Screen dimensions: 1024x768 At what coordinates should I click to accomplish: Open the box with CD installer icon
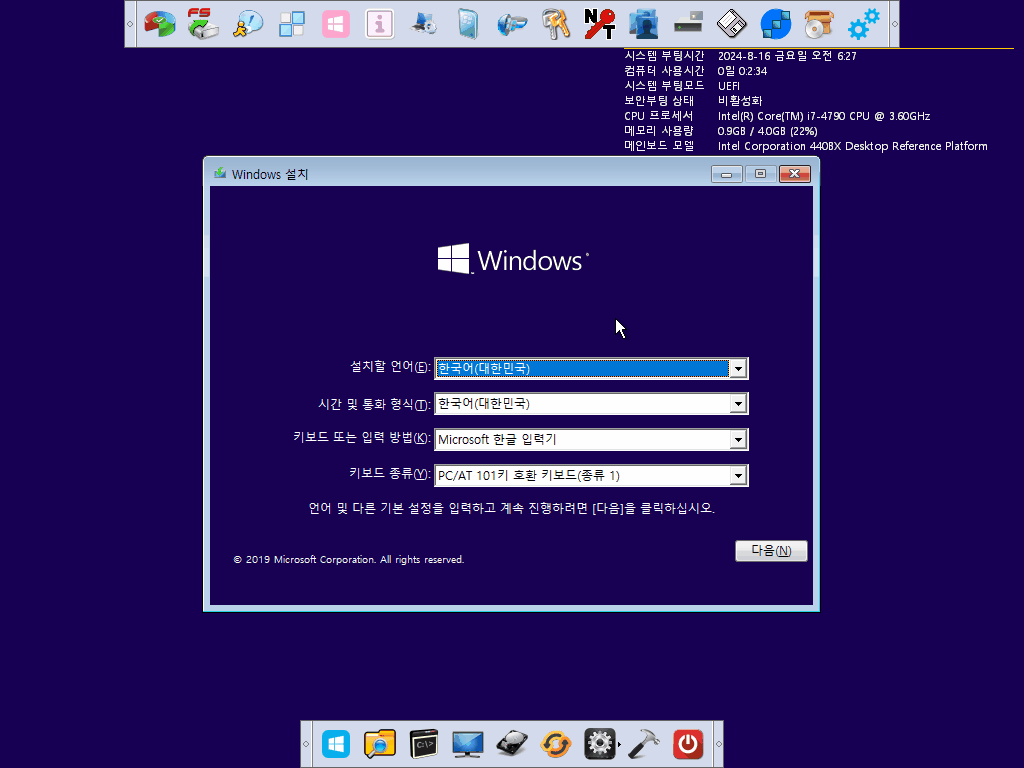[820, 24]
